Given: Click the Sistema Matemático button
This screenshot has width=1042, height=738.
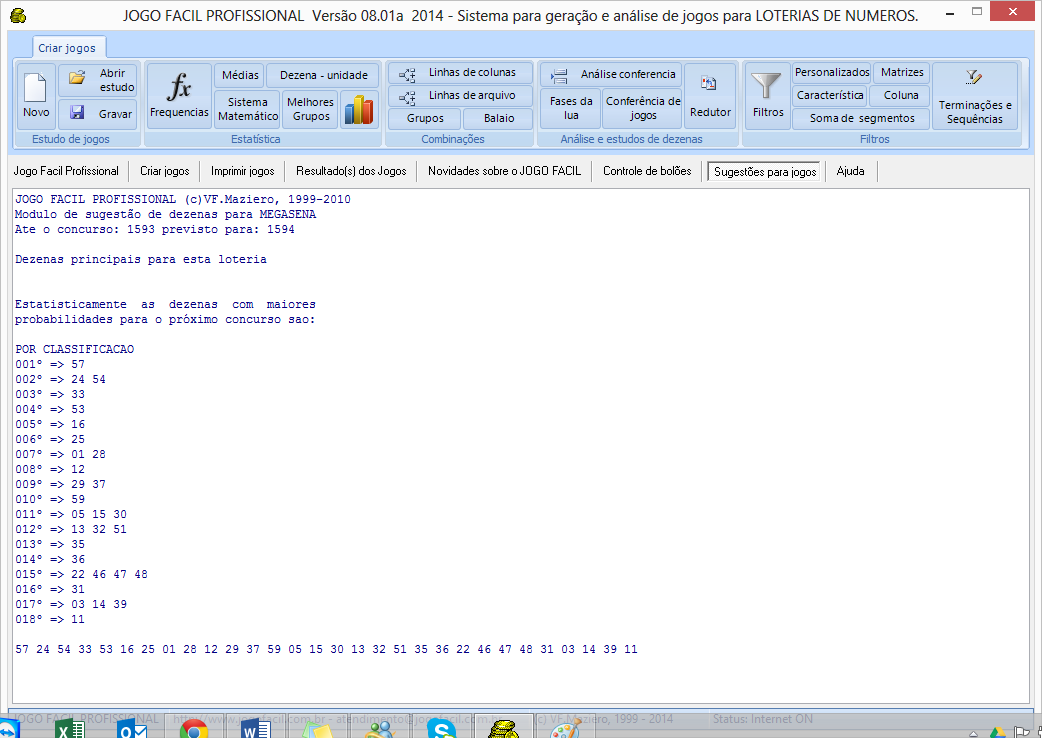Looking at the screenshot, I should (x=248, y=109).
